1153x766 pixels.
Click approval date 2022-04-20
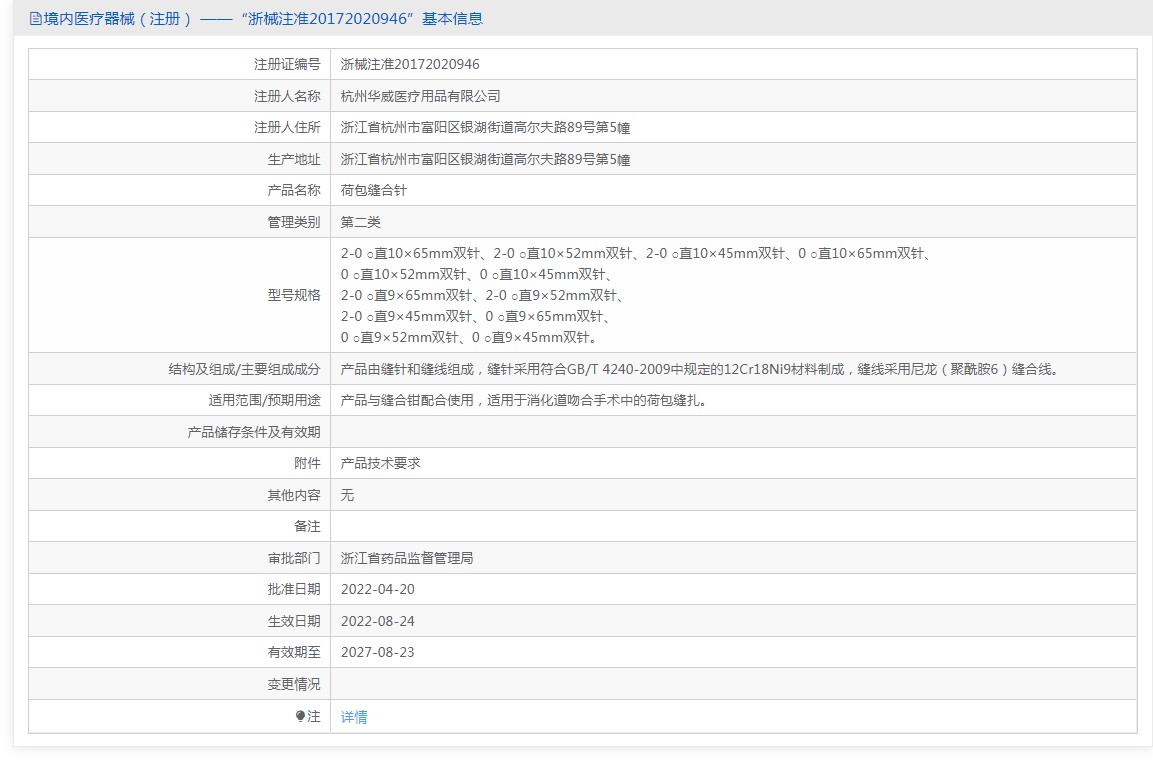point(378,590)
